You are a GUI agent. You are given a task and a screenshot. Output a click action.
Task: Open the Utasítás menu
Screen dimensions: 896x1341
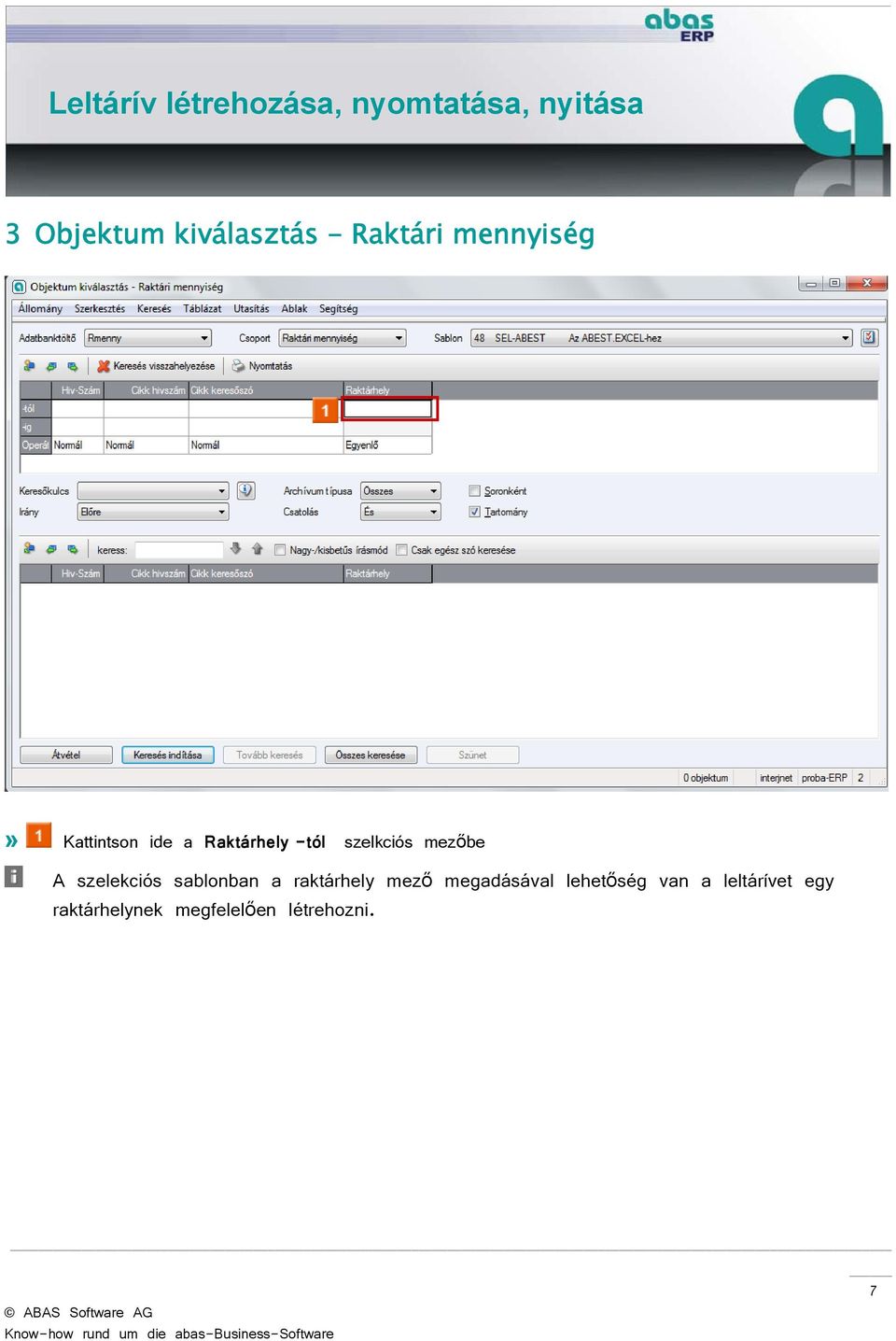pyautogui.click(x=251, y=309)
